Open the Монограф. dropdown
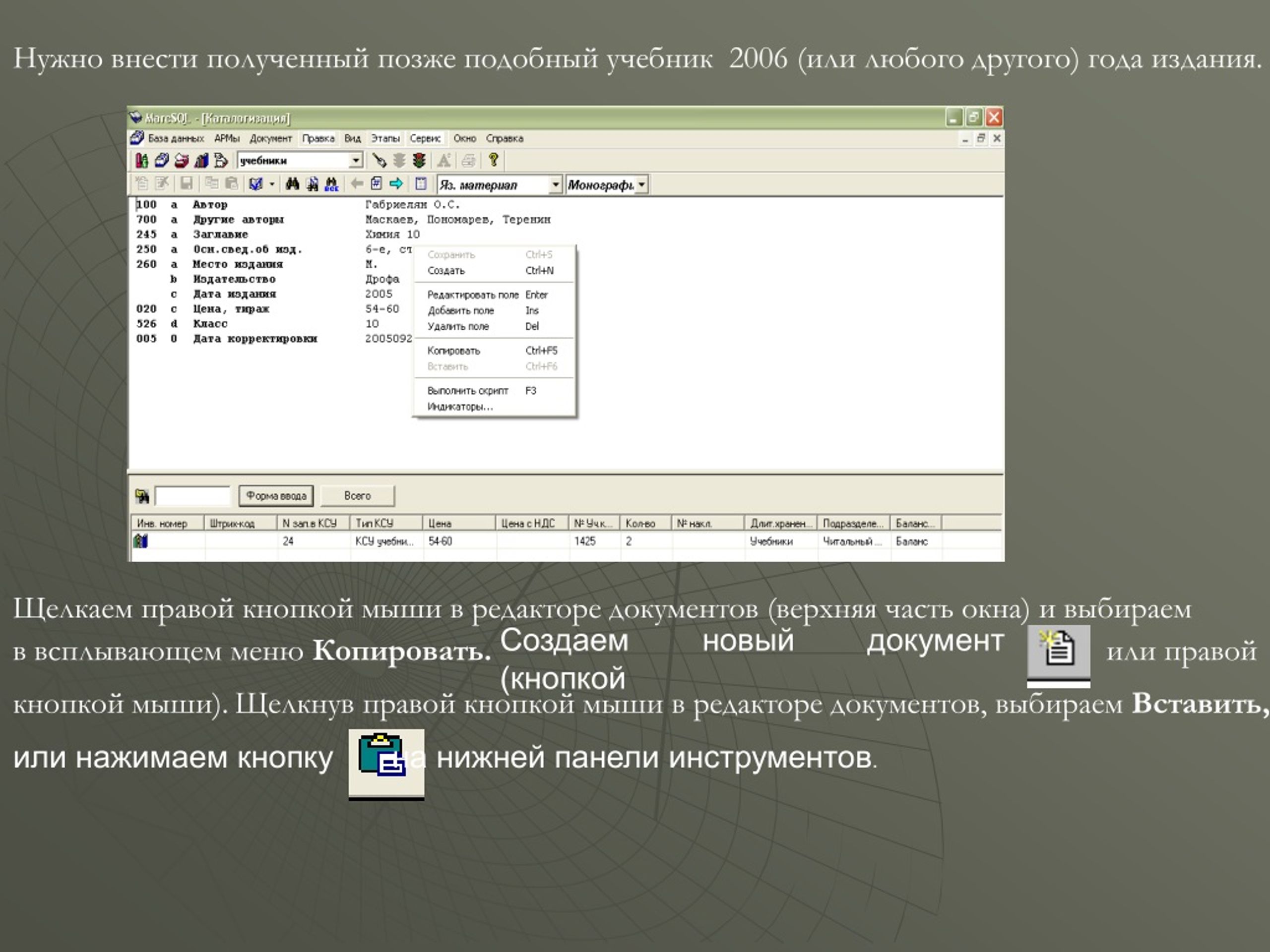This screenshot has height=952, width=1270. click(x=642, y=185)
